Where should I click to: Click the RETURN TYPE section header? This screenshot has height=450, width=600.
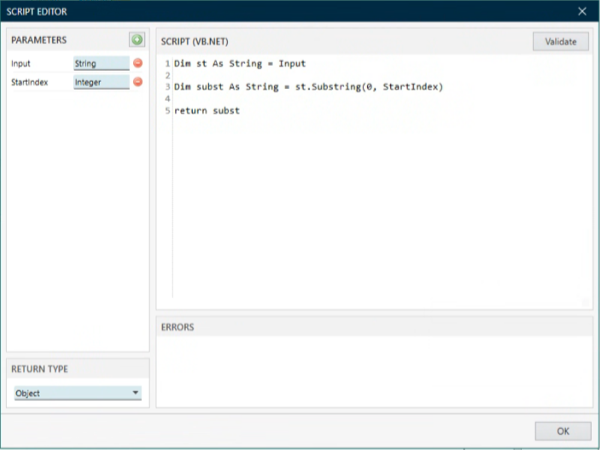click(x=39, y=369)
